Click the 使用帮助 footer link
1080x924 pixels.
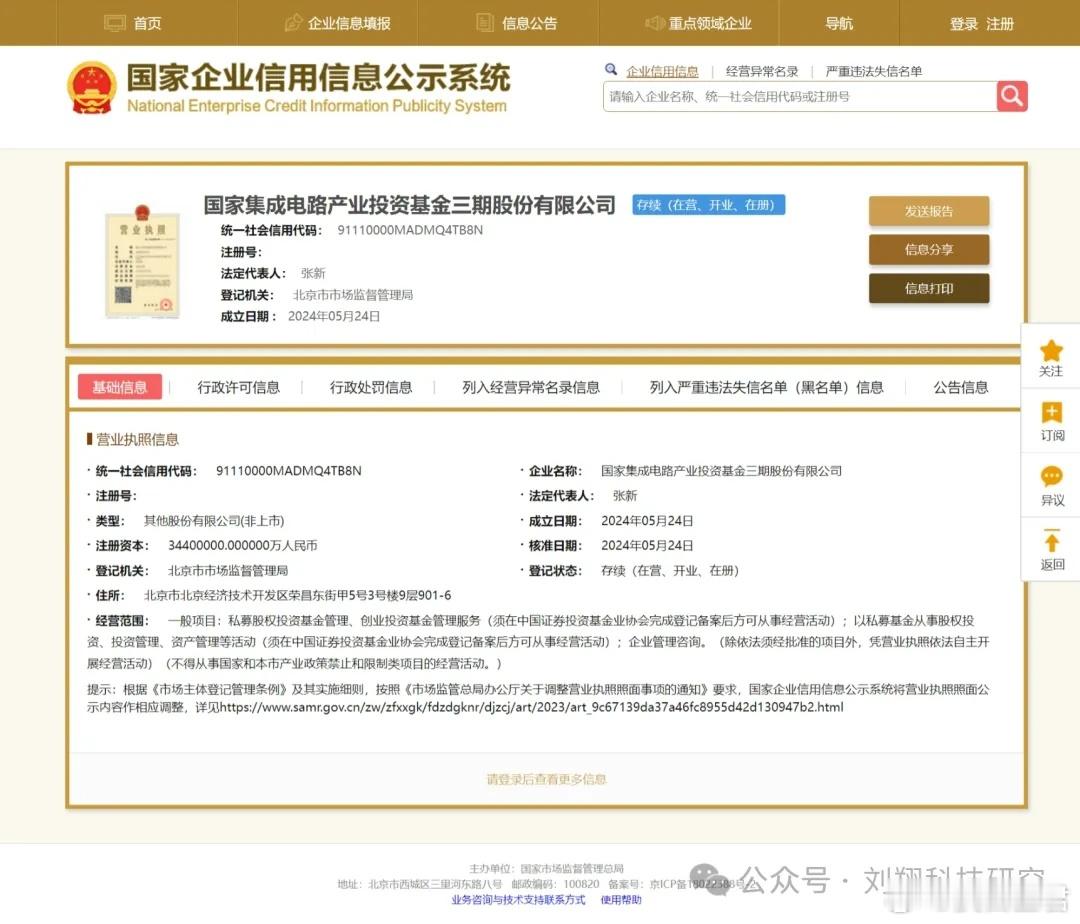[x=621, y=899]
